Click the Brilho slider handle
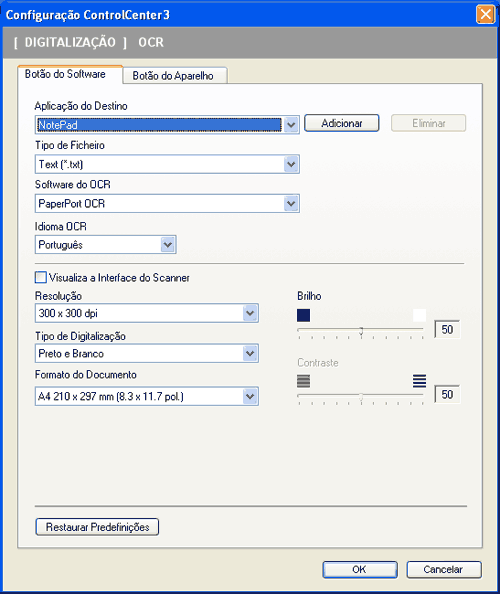Viewport: 500px width, 594px height. click(361, 332)
